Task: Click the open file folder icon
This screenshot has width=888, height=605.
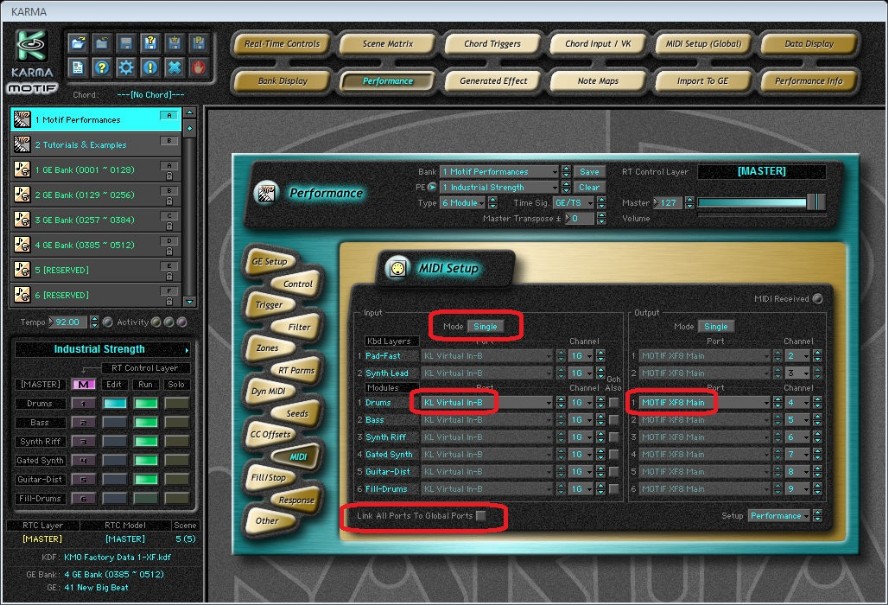Action: pyautogui.click(x=78, y=43)
